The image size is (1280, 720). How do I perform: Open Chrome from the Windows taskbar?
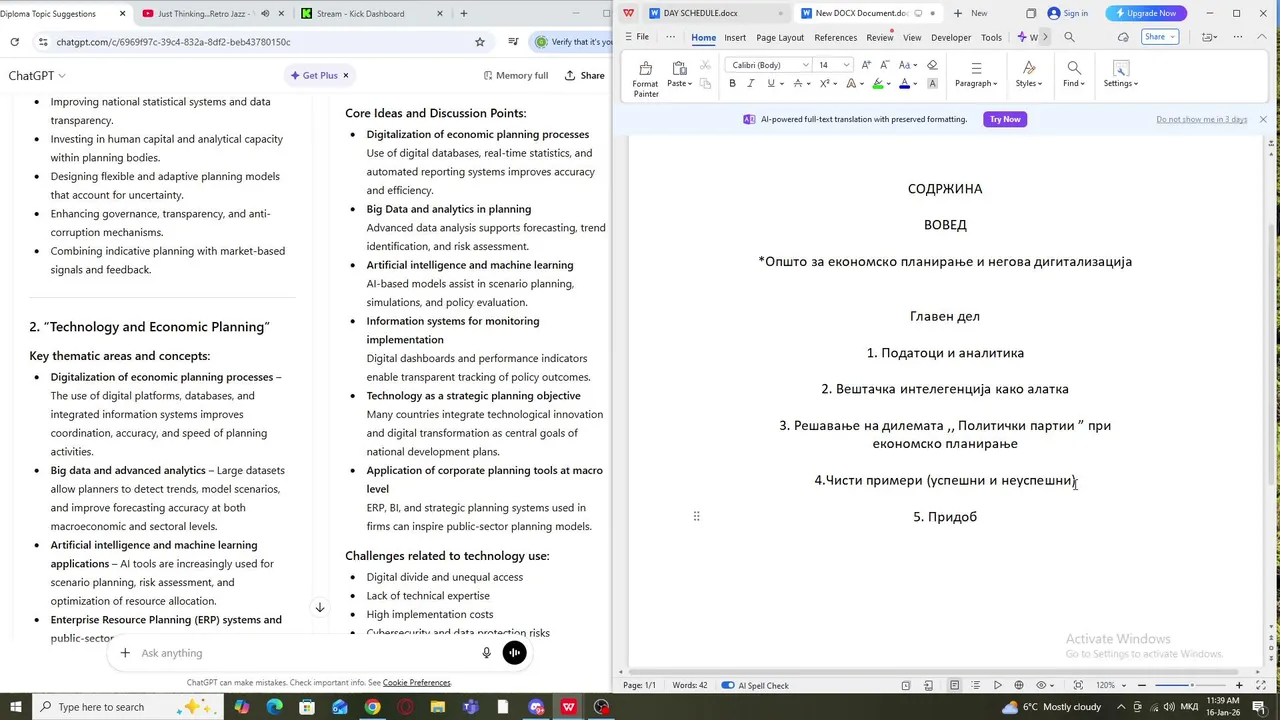pos(372,707)
